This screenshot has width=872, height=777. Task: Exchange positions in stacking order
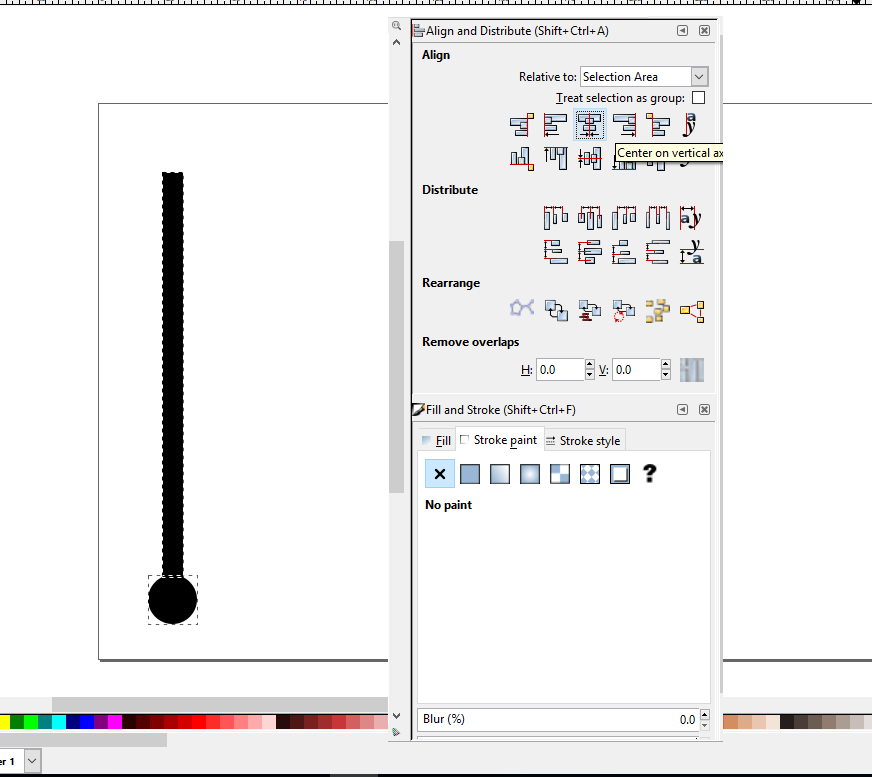coord(589,310)
